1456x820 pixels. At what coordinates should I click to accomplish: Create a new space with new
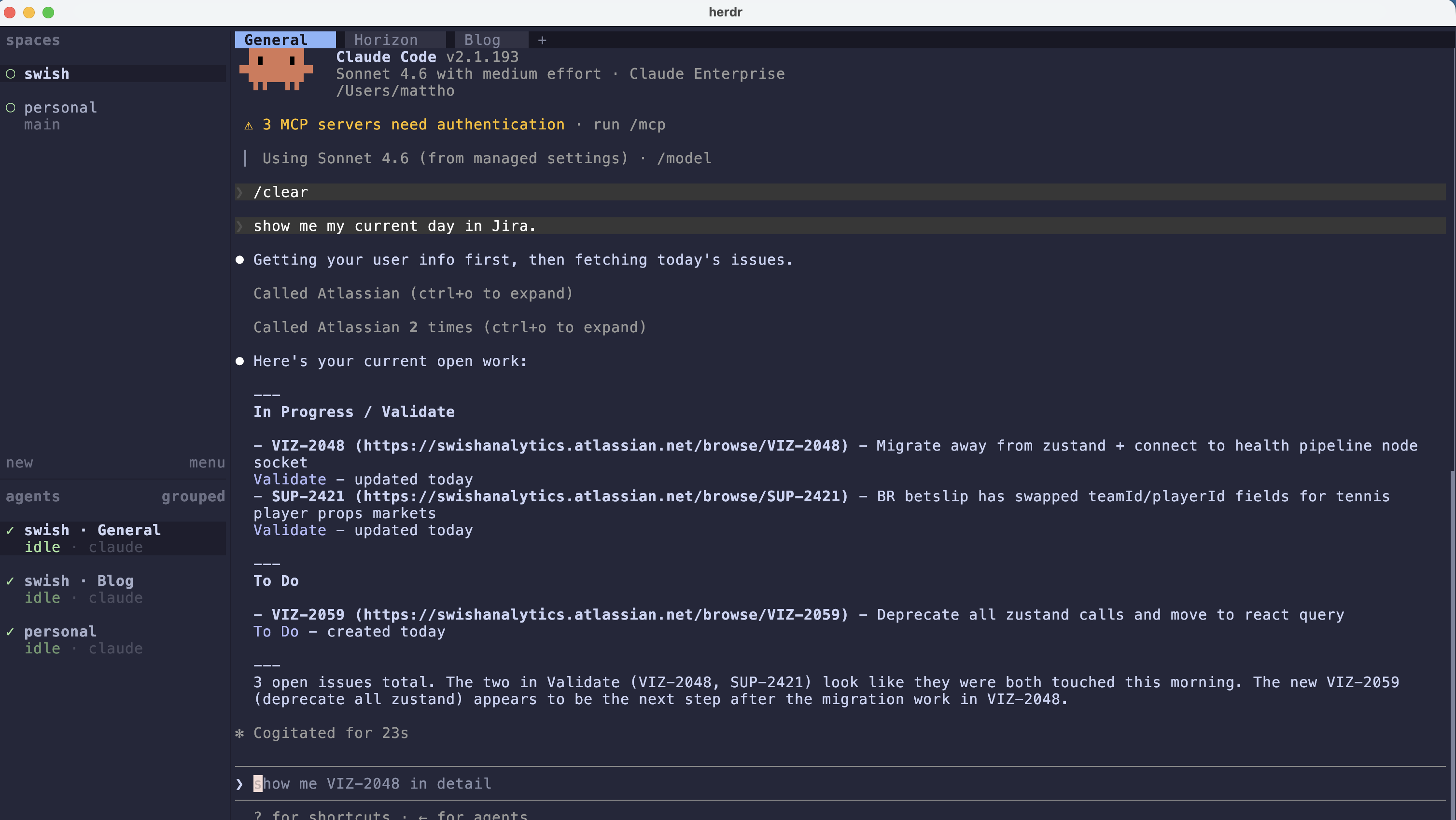pyautogui.click(x=20, y=463)
